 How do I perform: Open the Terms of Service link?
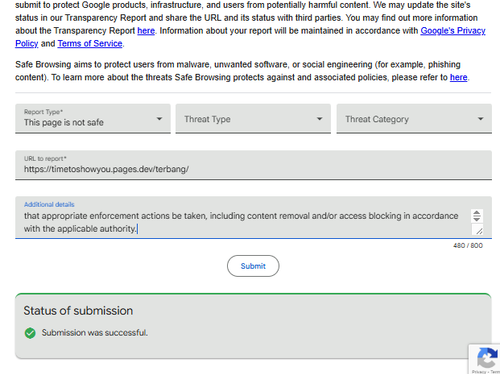click(90, 43)
